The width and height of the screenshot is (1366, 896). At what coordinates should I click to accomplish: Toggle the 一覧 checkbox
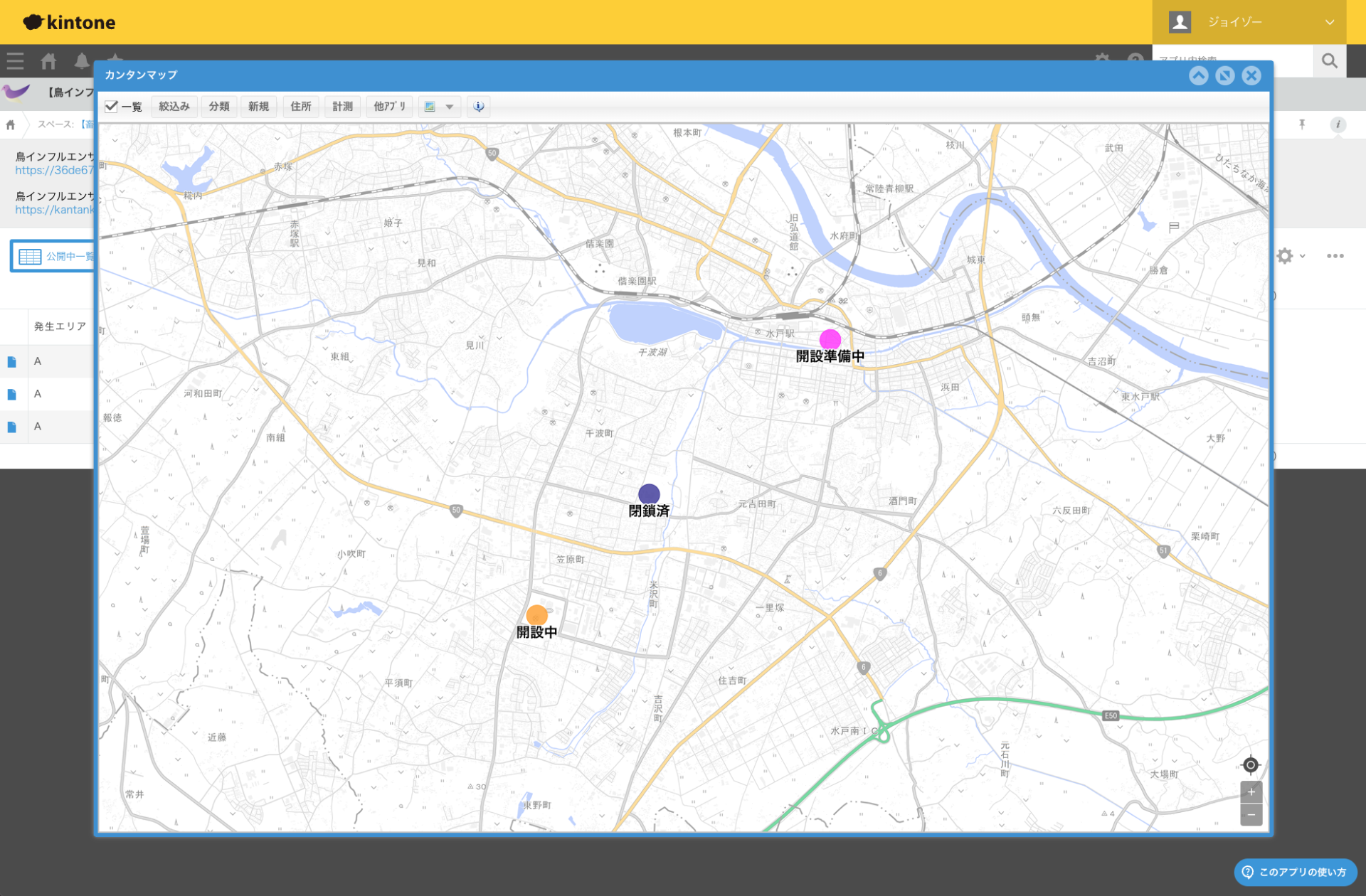click(x=112, y=107)
